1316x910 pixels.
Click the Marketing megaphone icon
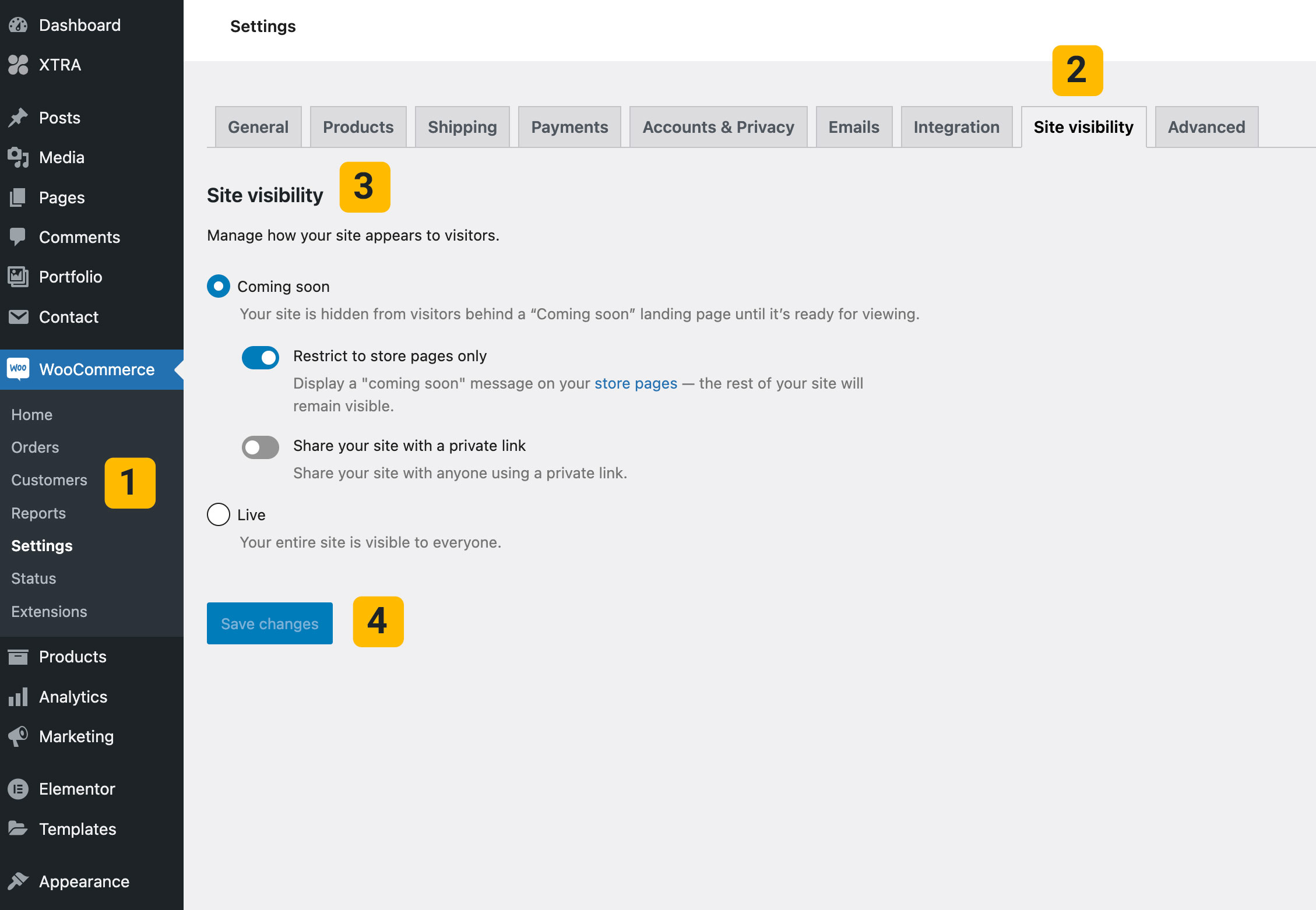(18, 736)
